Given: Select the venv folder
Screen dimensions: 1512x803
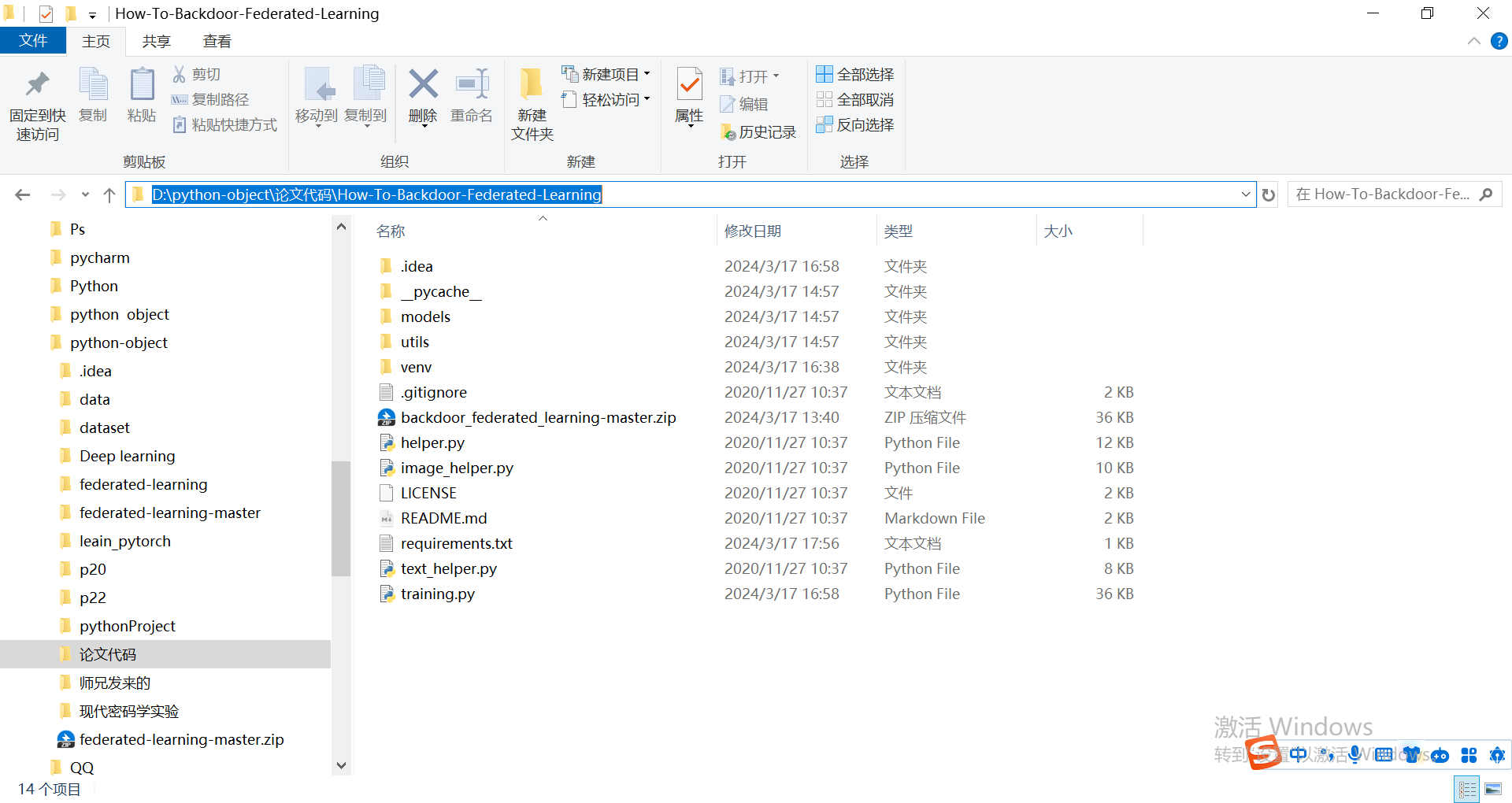Looking at the screenshot, I should coord(416,367).
